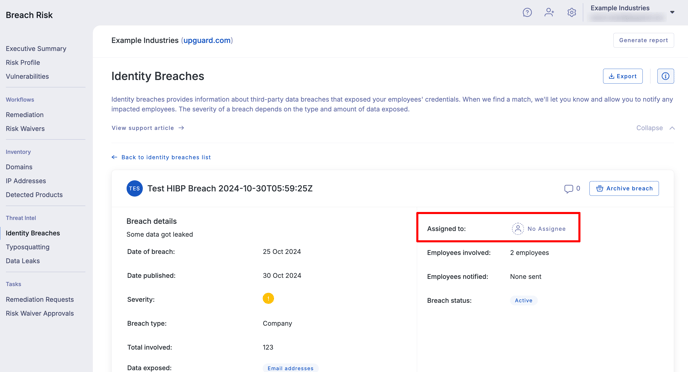Open settings gear icon in header

[571, 13]
